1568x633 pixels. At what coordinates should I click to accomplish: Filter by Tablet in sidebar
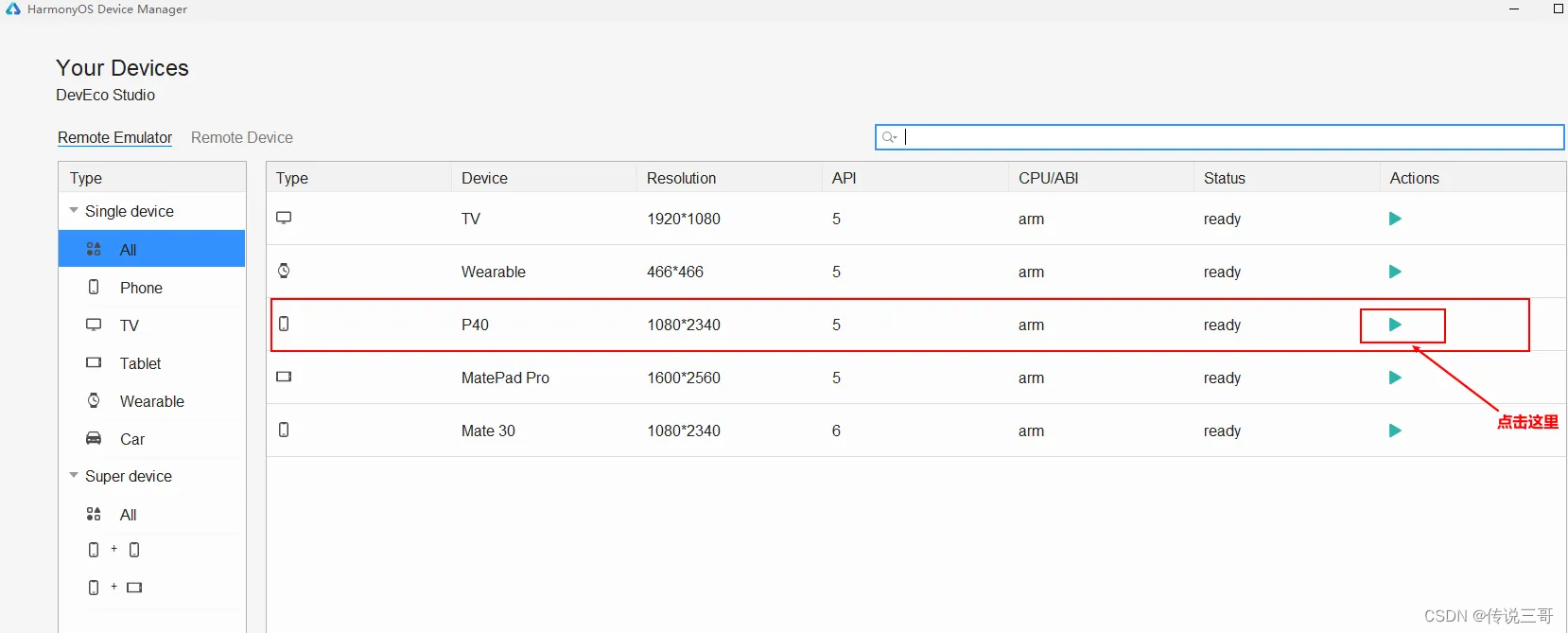tap(151, 362)
